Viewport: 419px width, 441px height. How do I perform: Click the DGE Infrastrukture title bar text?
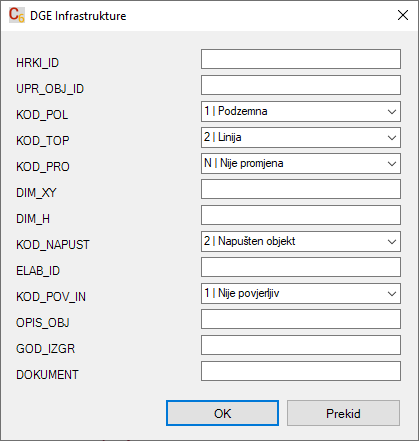pyautogui.click(x=78, y=16)
